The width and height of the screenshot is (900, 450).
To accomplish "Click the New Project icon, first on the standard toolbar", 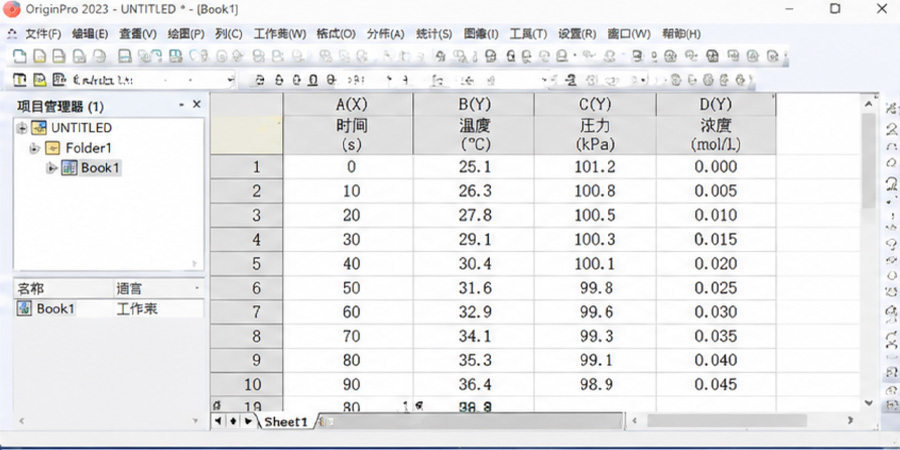I will pos(20,56).
